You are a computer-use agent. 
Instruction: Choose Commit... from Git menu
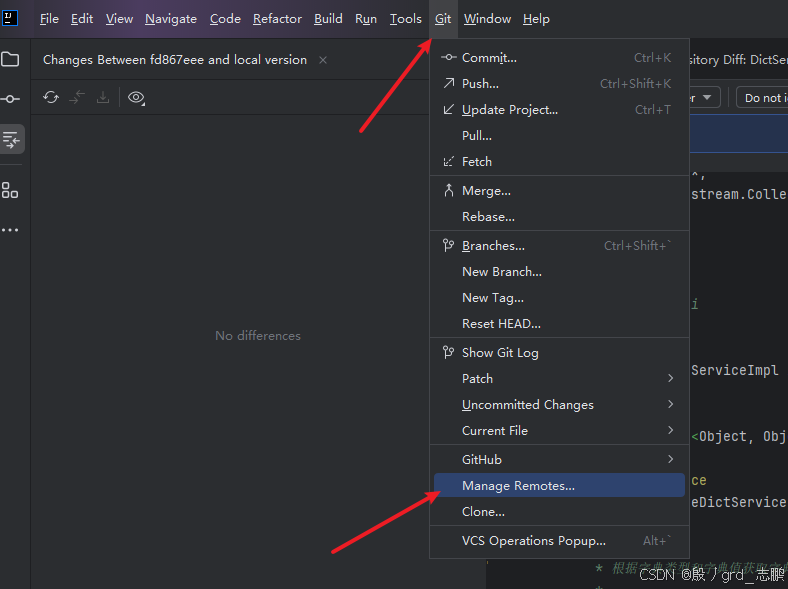point(559,58)
